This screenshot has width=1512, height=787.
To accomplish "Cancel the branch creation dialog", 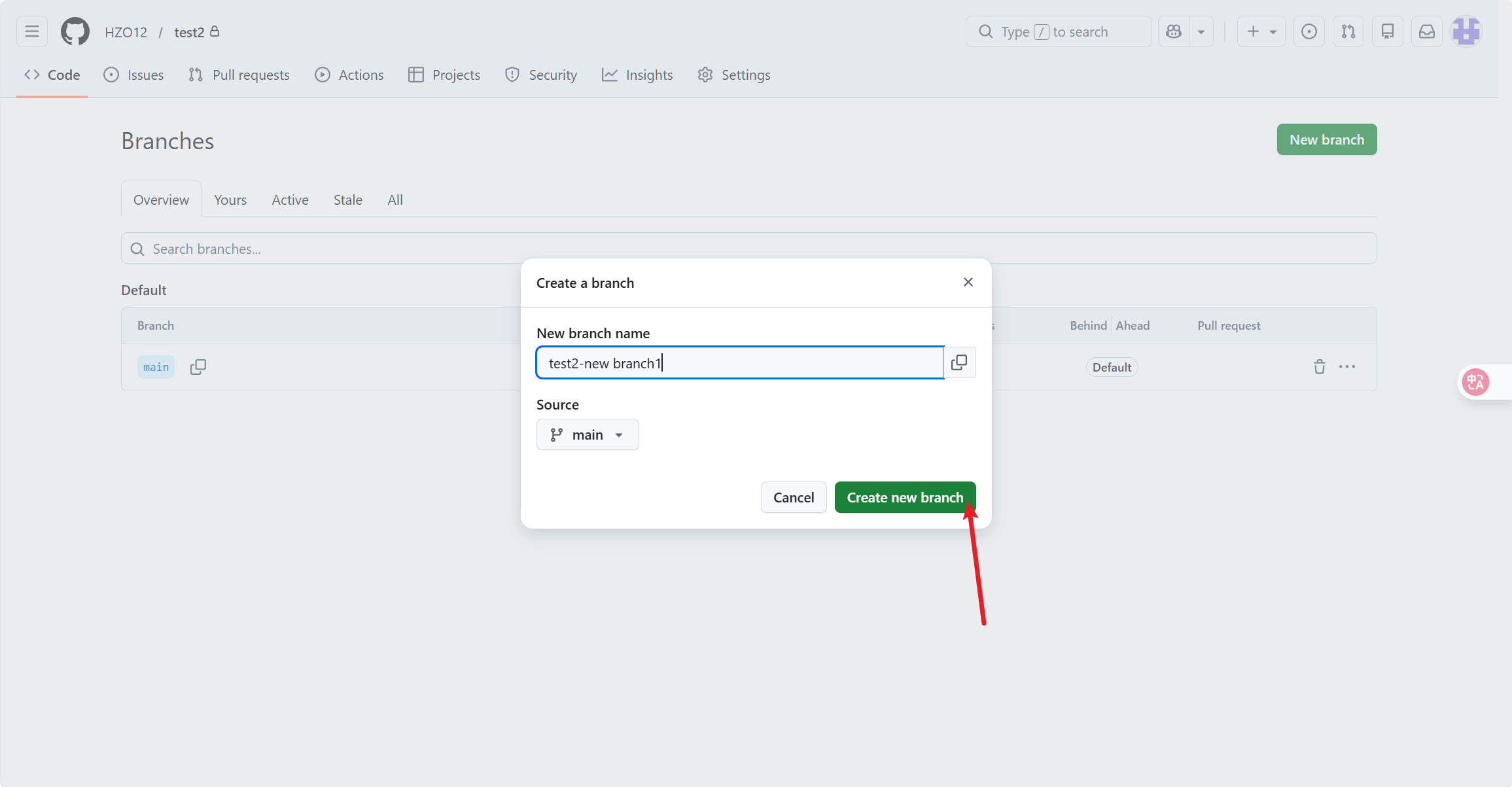I will click(793, 498).
